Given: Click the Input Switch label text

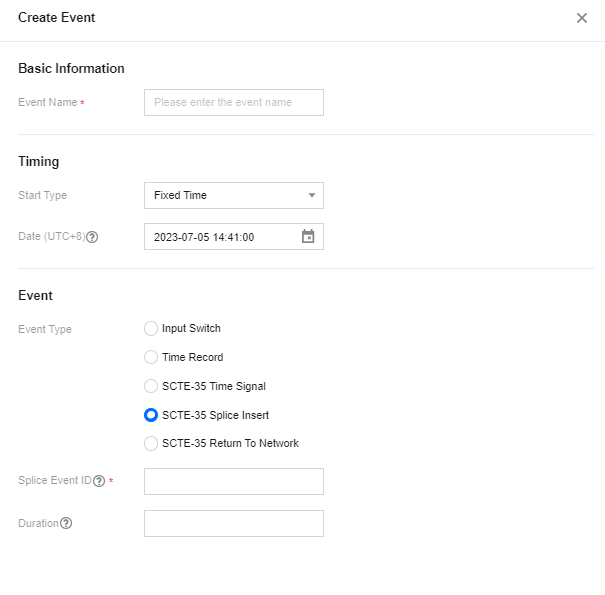Looking at the screenshot, I should (191, 328).
